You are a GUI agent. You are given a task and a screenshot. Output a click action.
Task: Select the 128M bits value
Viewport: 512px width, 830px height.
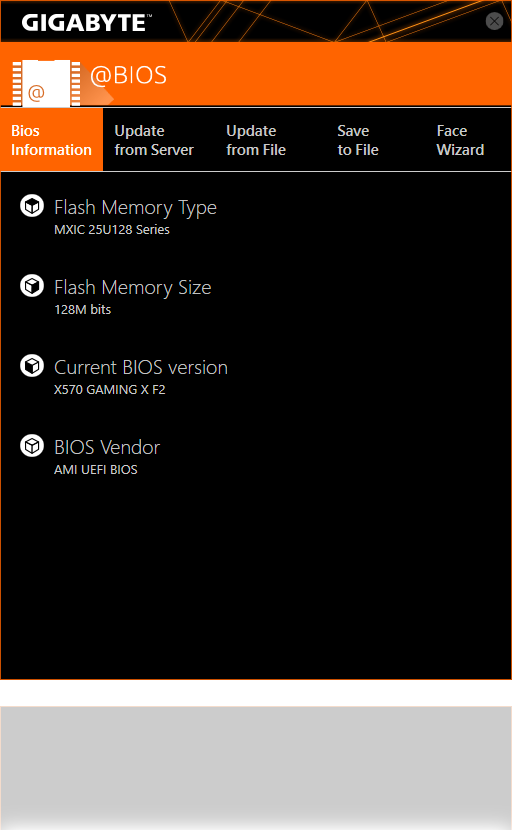tap(83, 310)
